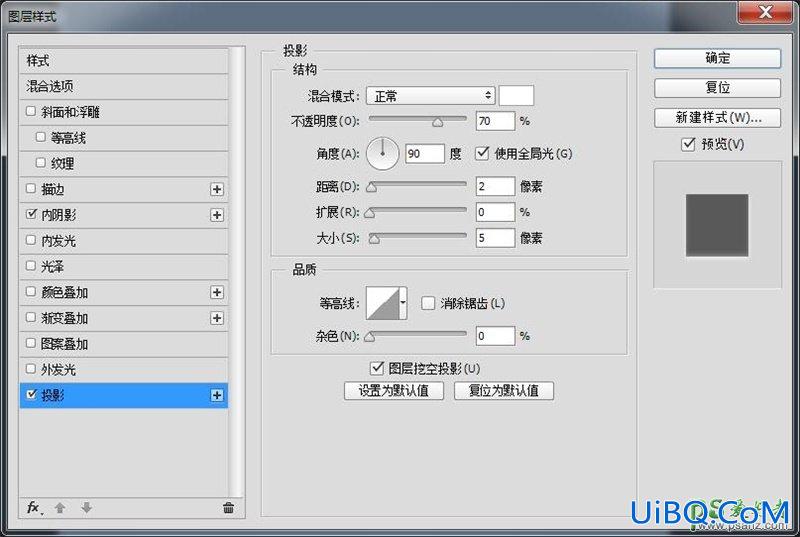Click plus icon next to 内阴影

[217, 215]
